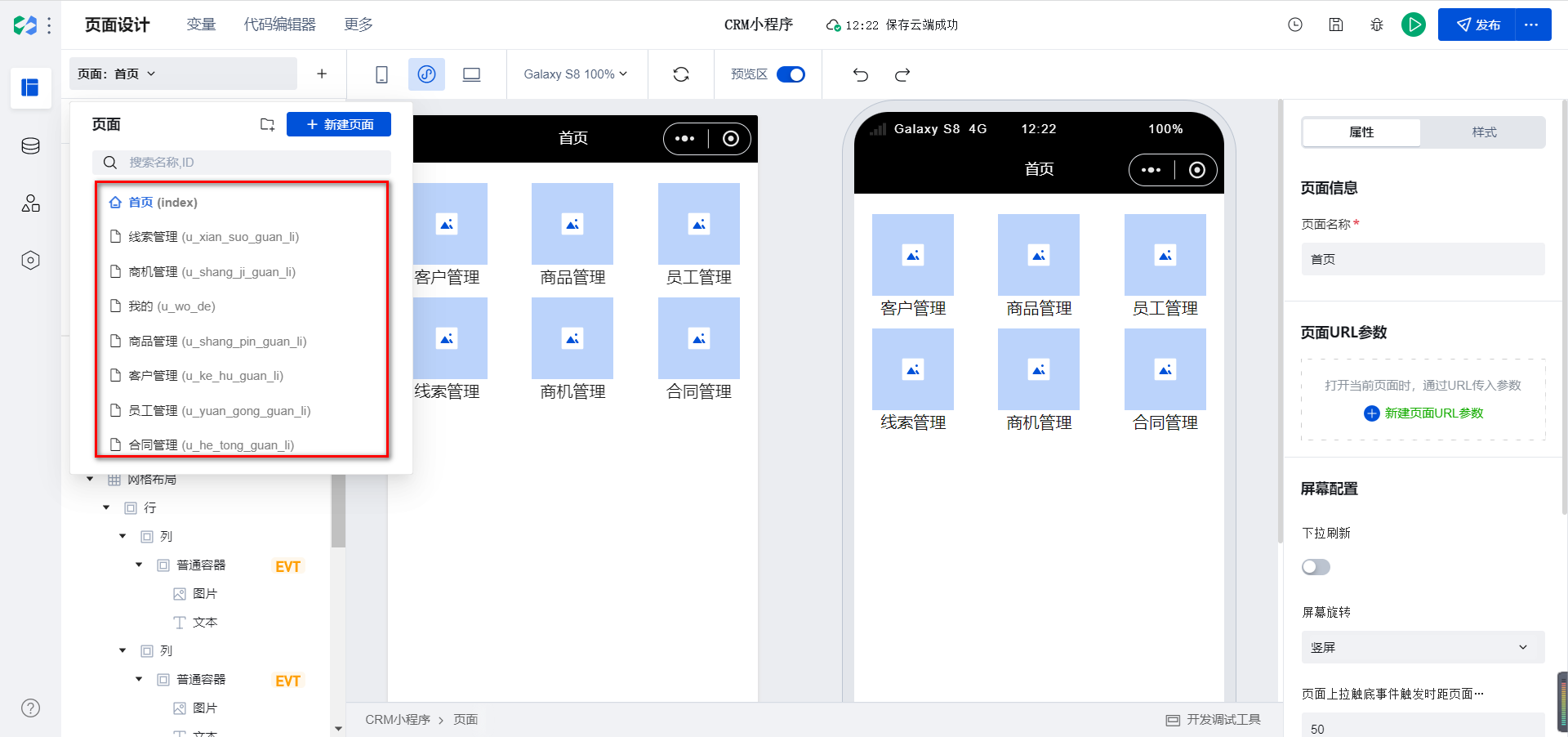
Task: Open the Galaxy S8 100% device dropdown
Action: (x=576, y=74)
